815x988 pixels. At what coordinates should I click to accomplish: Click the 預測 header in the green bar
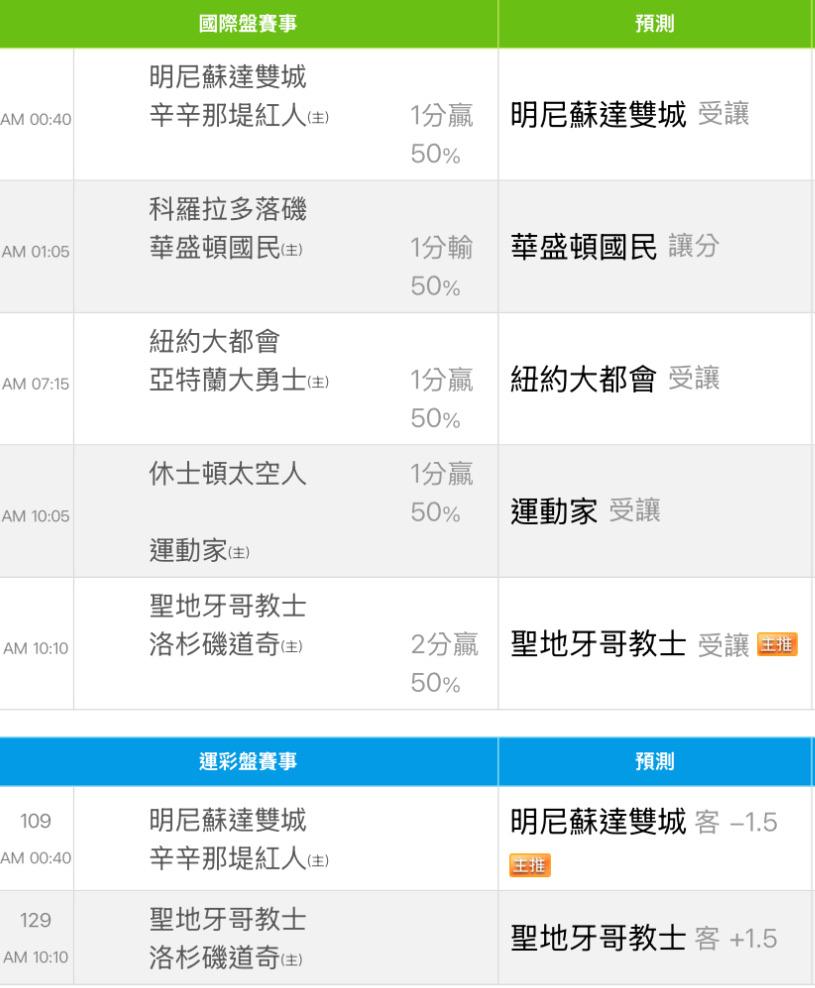[655, 24]
